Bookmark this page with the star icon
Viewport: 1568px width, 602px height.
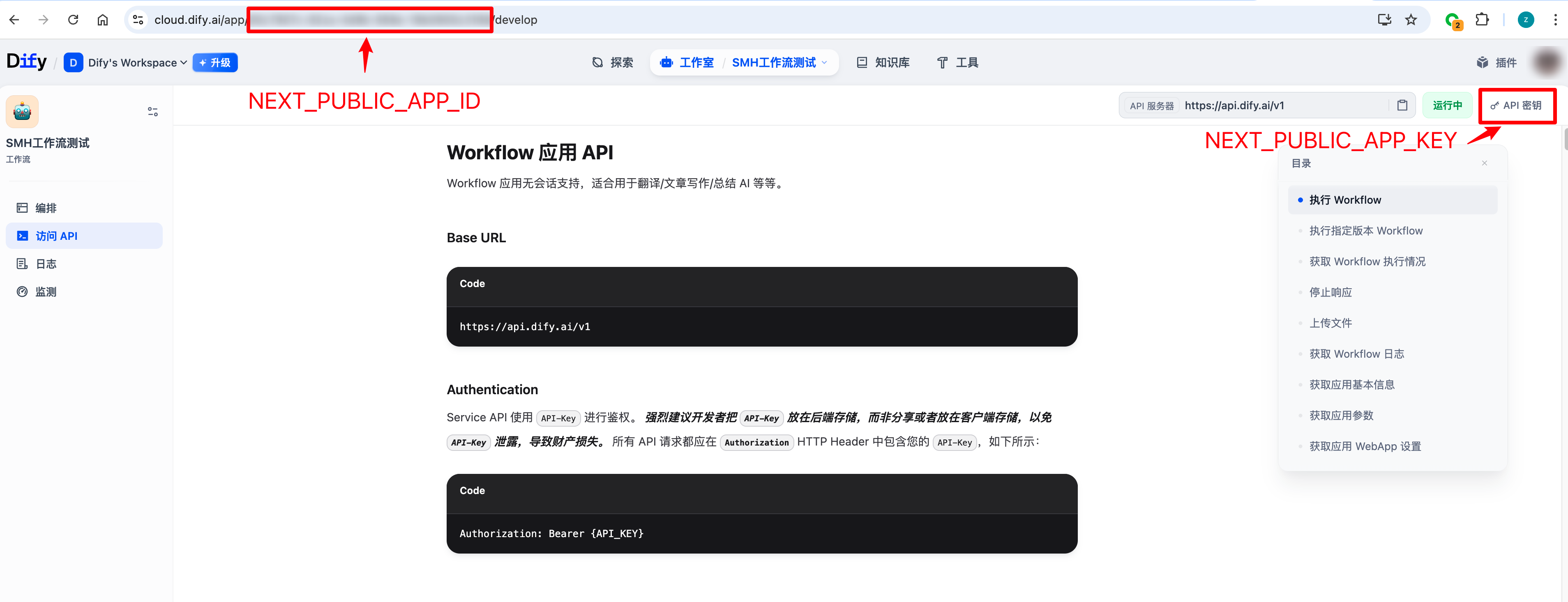pos(1411,19)
